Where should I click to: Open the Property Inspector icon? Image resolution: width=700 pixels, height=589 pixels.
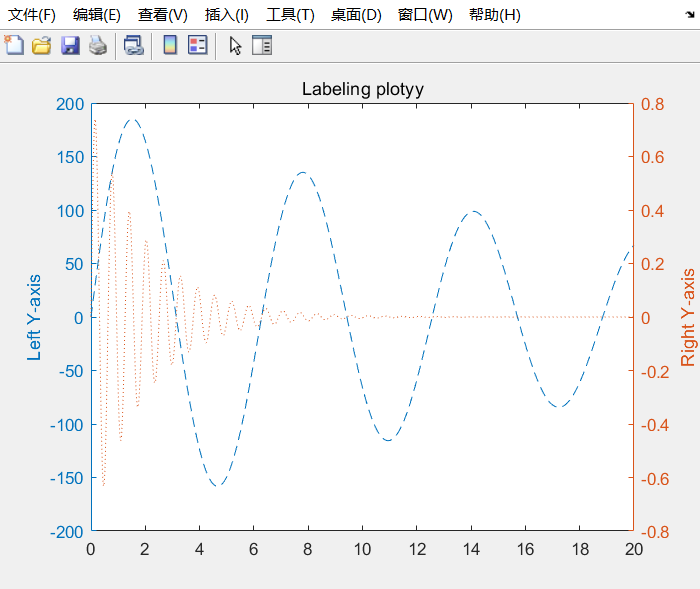point(262,45)
